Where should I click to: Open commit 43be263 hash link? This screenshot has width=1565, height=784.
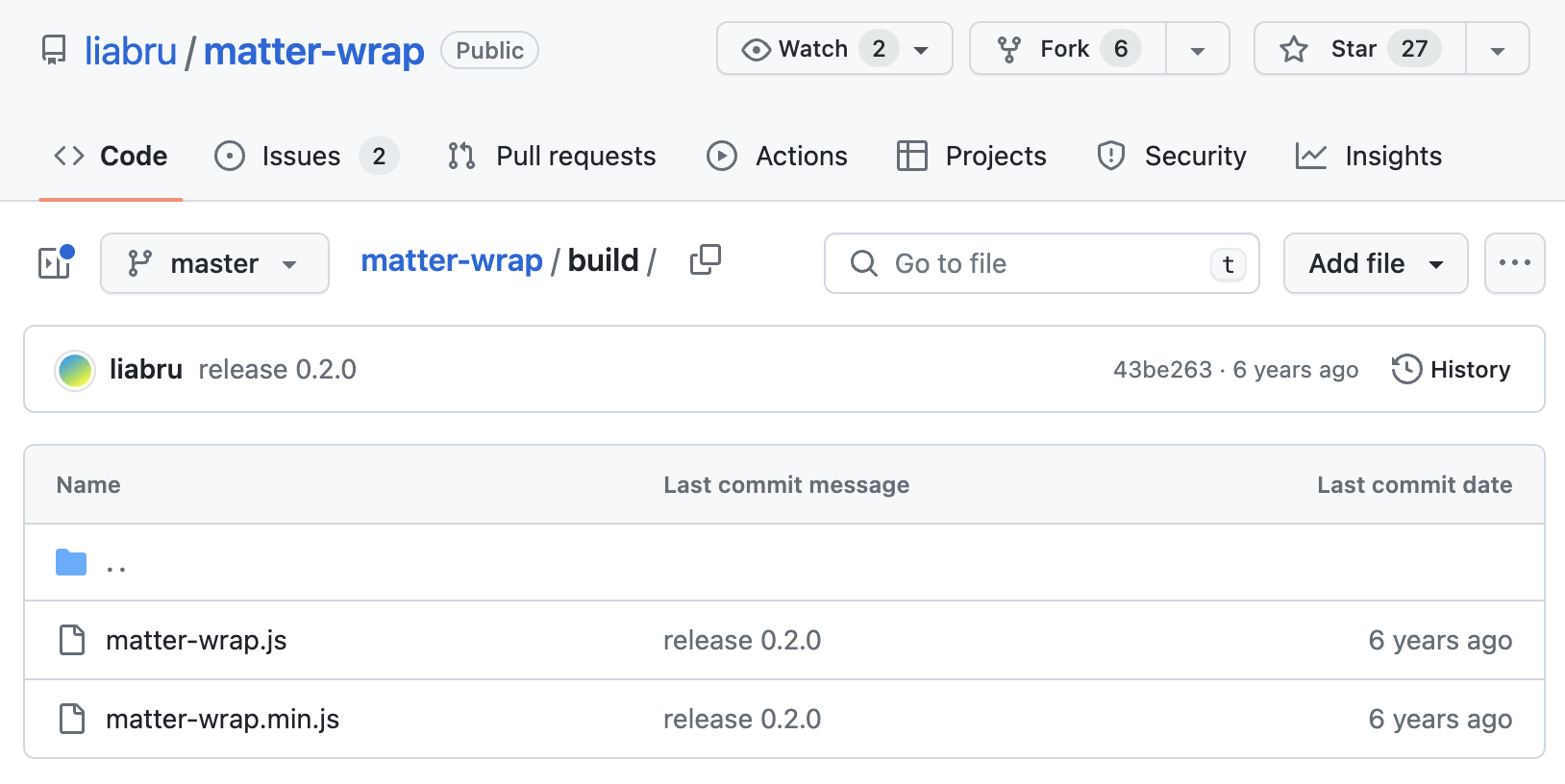point(1162,370)
